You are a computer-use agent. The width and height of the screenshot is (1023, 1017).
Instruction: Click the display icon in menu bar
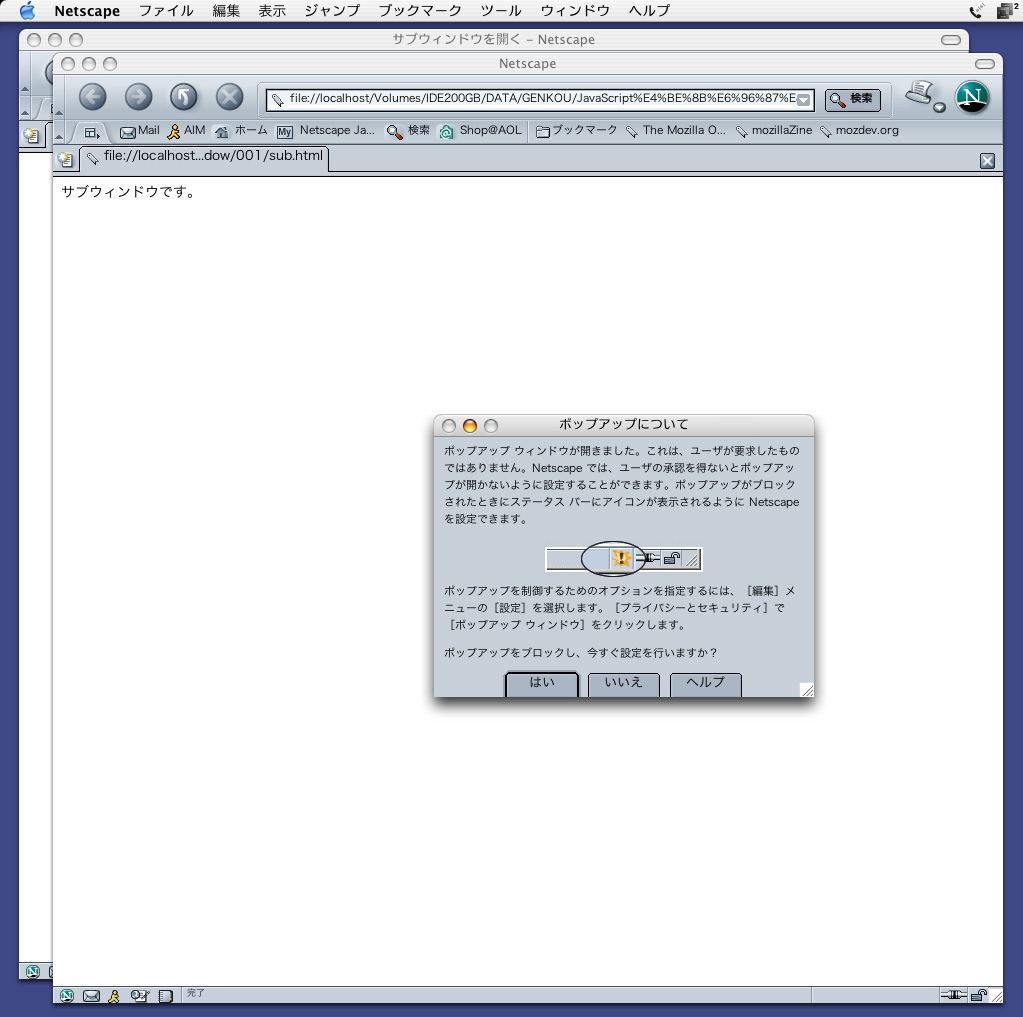(1007, 10)
